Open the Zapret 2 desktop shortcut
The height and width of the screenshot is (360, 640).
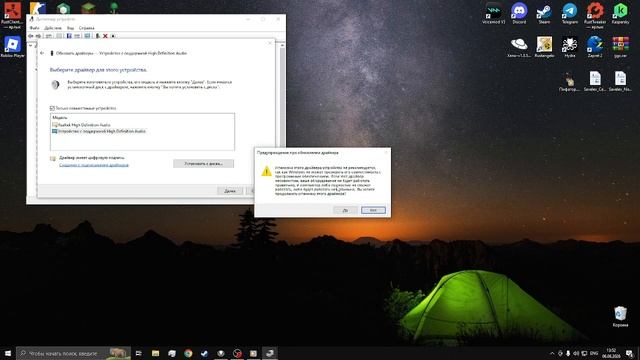click(595, 47)
